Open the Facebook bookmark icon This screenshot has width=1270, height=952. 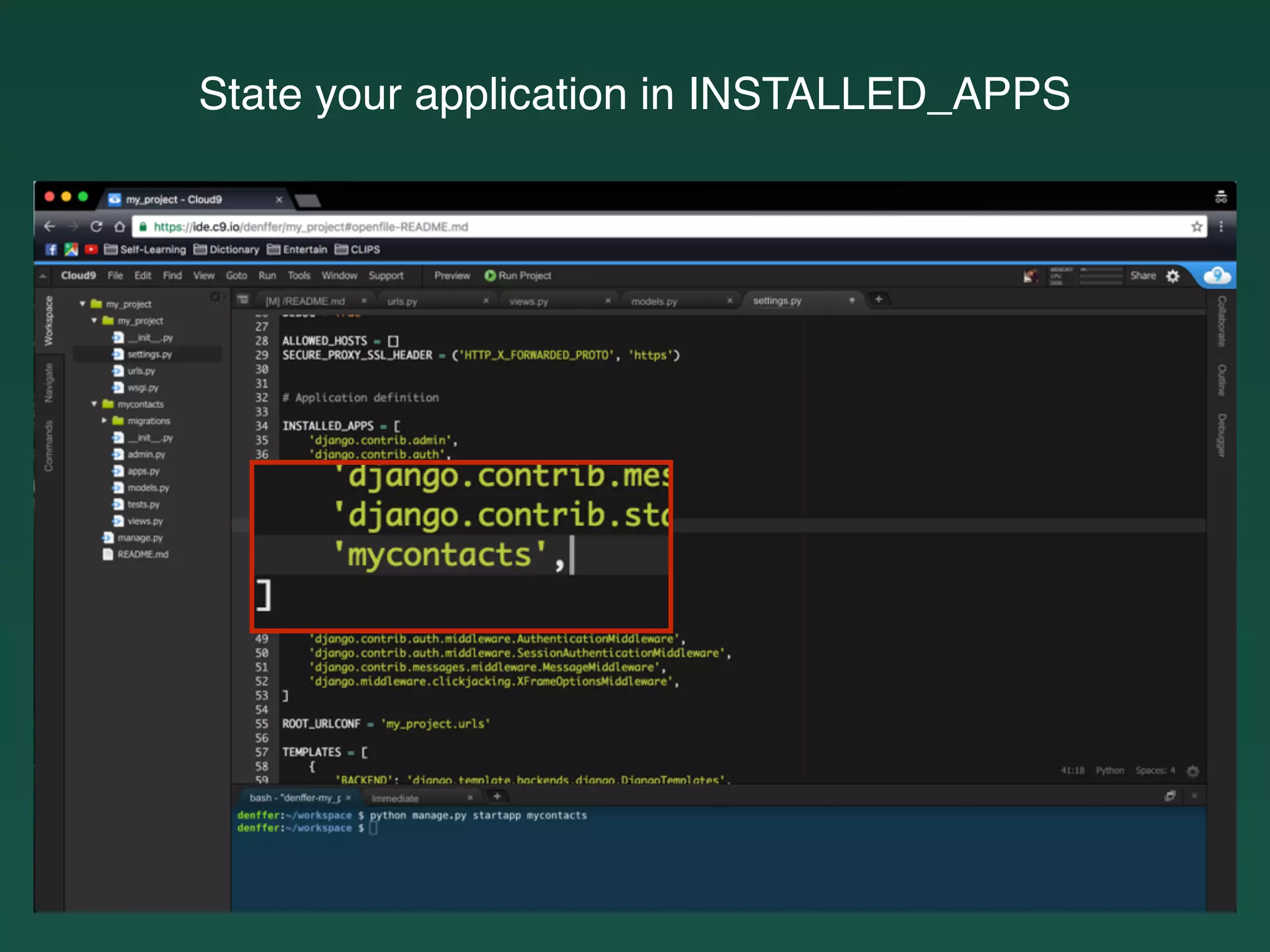[51, 249]
